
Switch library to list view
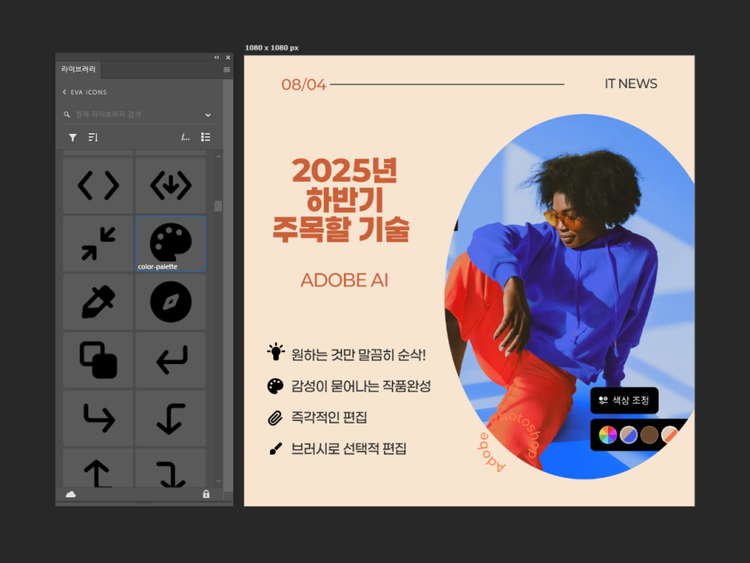click(x=206, y=137)
